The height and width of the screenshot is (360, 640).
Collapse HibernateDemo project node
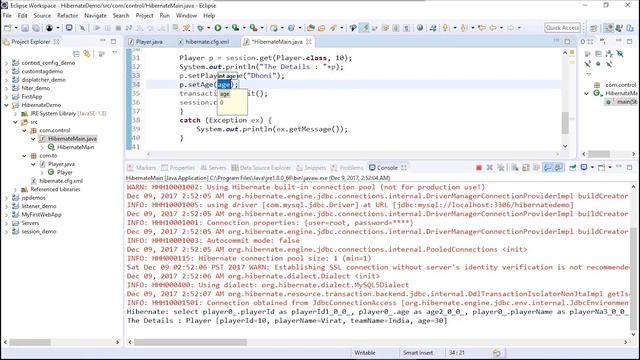(6, 105)
